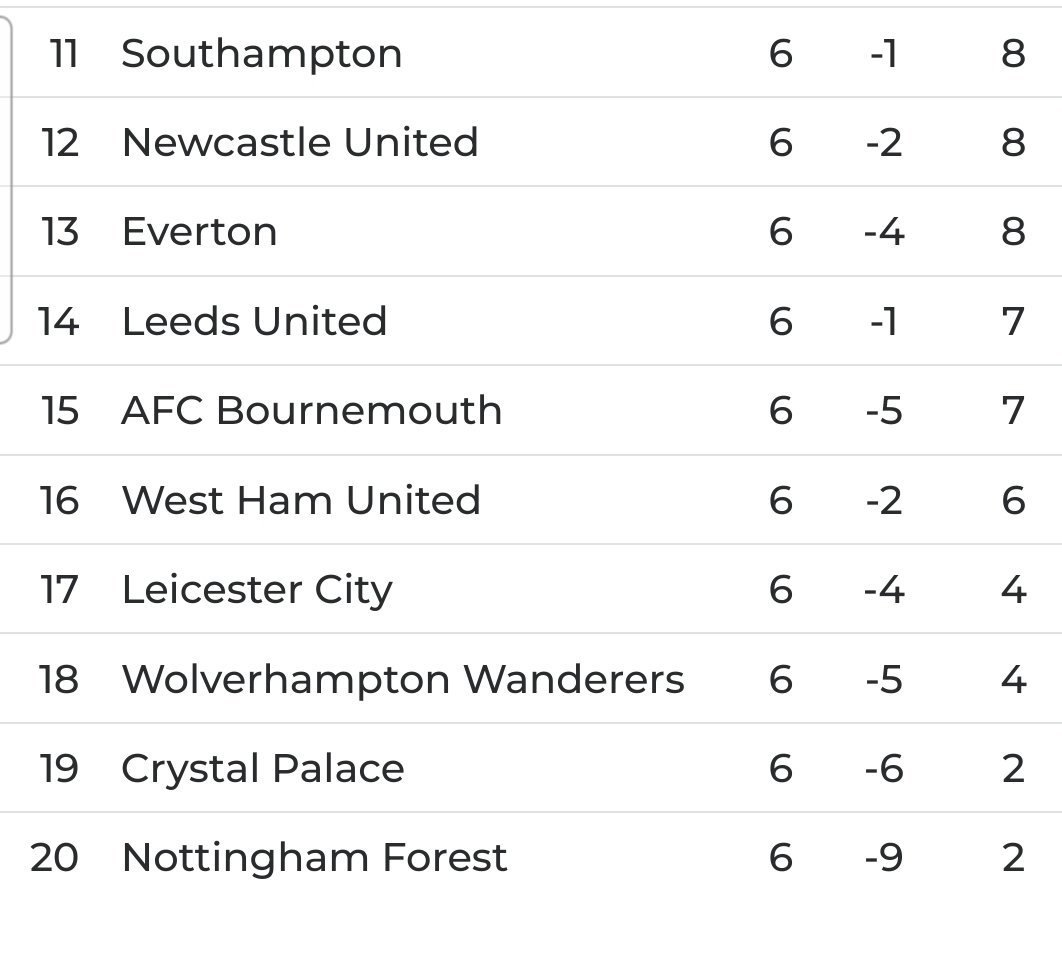The height and width of the screenshot is (973, 1062).
Task: Click Crystal Palace's -6 goal difference
Action: coord(884,769)
